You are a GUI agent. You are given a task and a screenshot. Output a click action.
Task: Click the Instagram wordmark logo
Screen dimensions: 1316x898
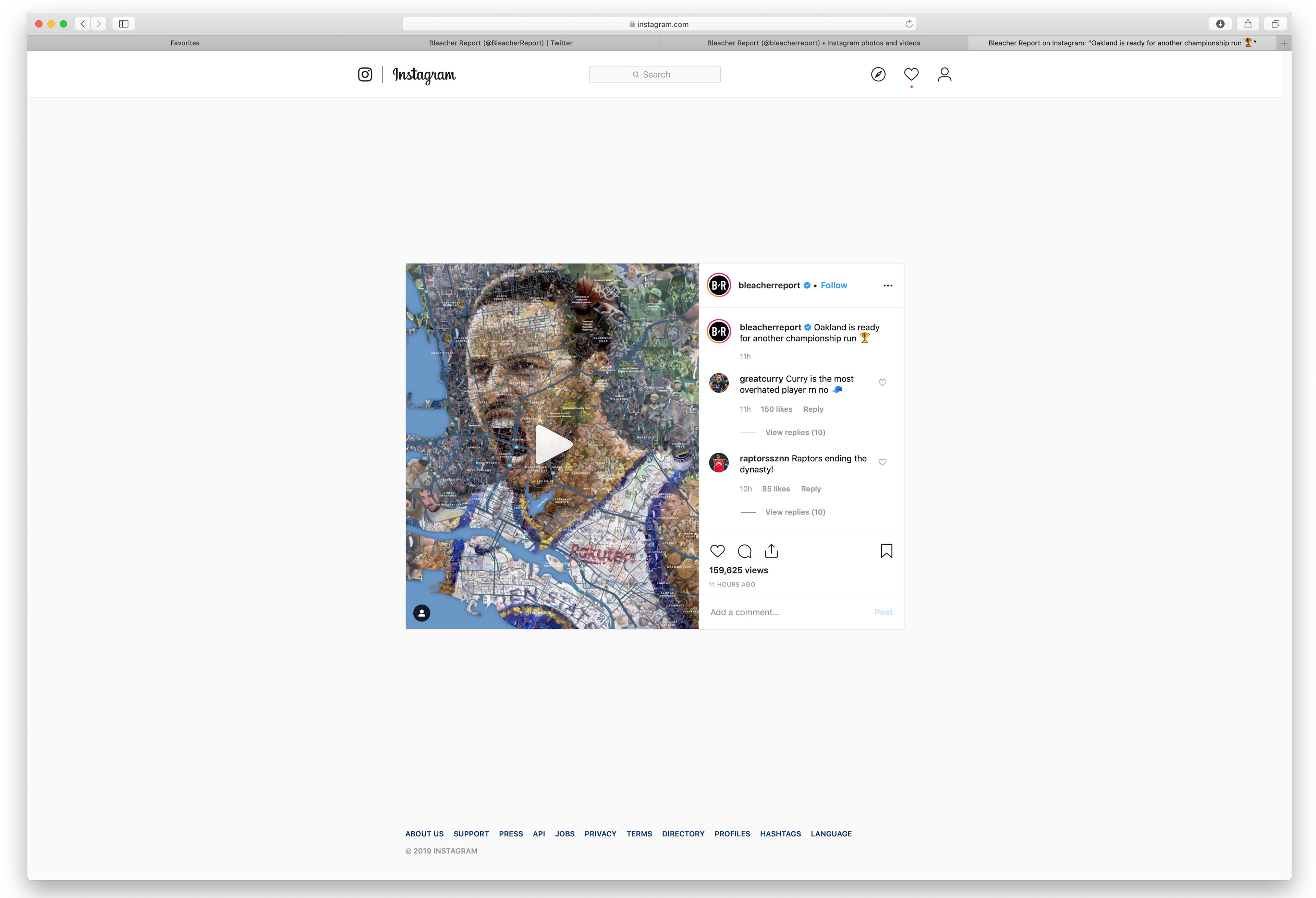424,75
